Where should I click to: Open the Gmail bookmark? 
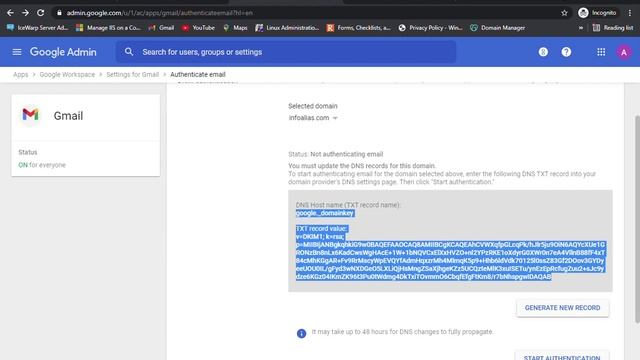point(161,28)
